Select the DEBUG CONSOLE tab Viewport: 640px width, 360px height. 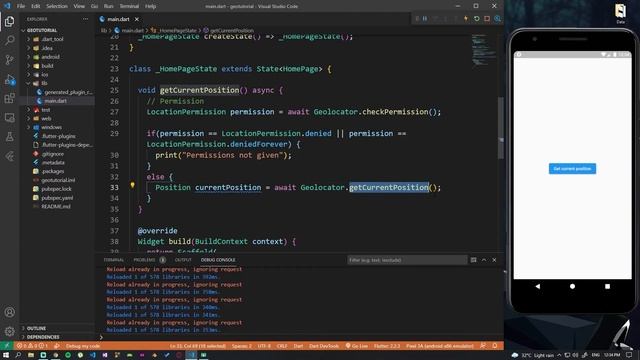[x=218, y=260]
